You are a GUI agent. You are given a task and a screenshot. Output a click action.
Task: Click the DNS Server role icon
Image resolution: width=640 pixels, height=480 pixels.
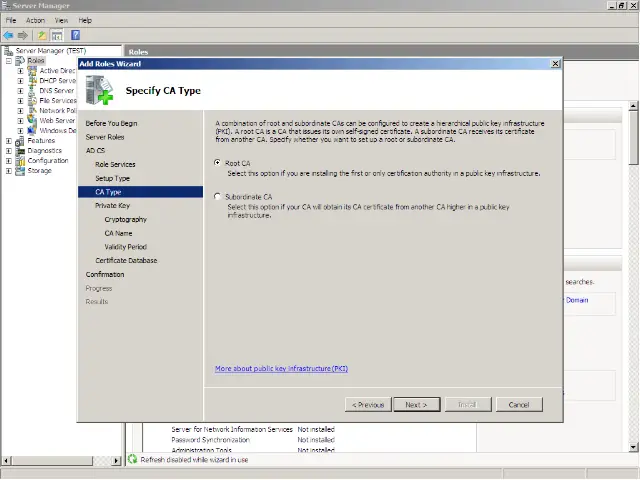pos(32,91)
